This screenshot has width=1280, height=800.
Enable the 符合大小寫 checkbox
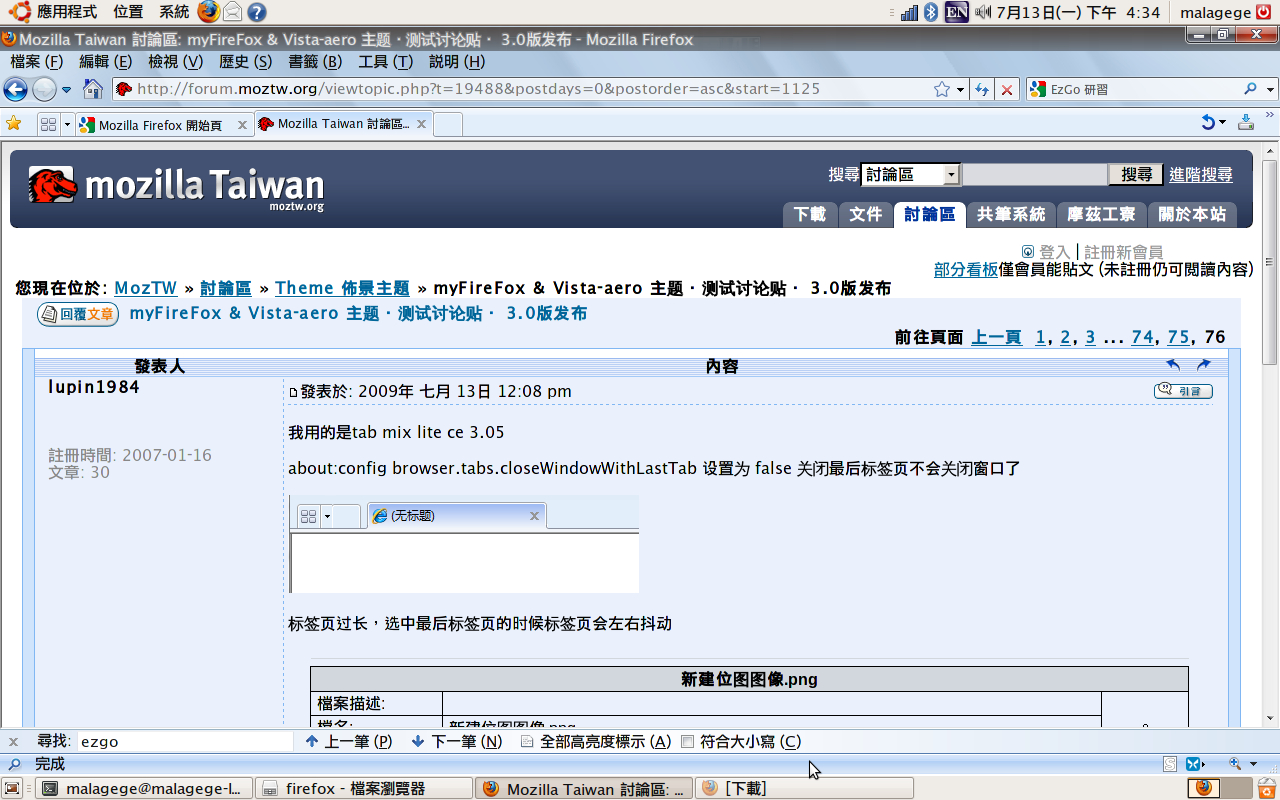(687, 742)
